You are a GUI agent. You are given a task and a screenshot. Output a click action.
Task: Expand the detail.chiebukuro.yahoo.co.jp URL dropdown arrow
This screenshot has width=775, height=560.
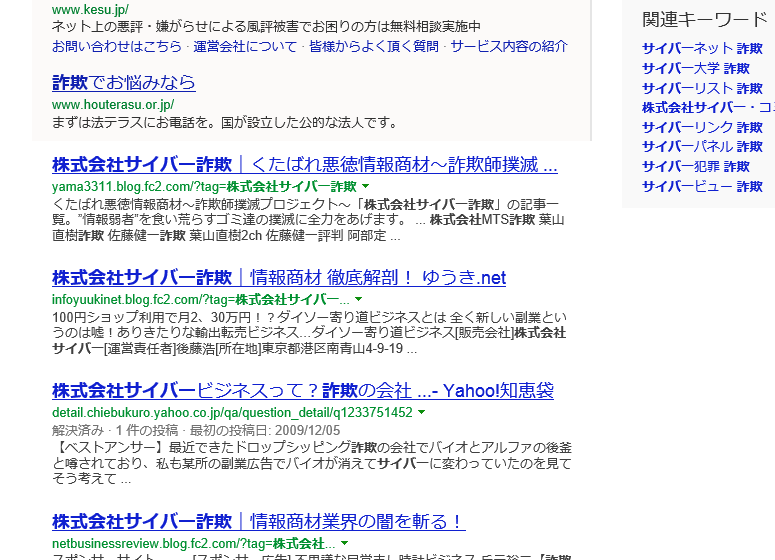pos(422,412)
